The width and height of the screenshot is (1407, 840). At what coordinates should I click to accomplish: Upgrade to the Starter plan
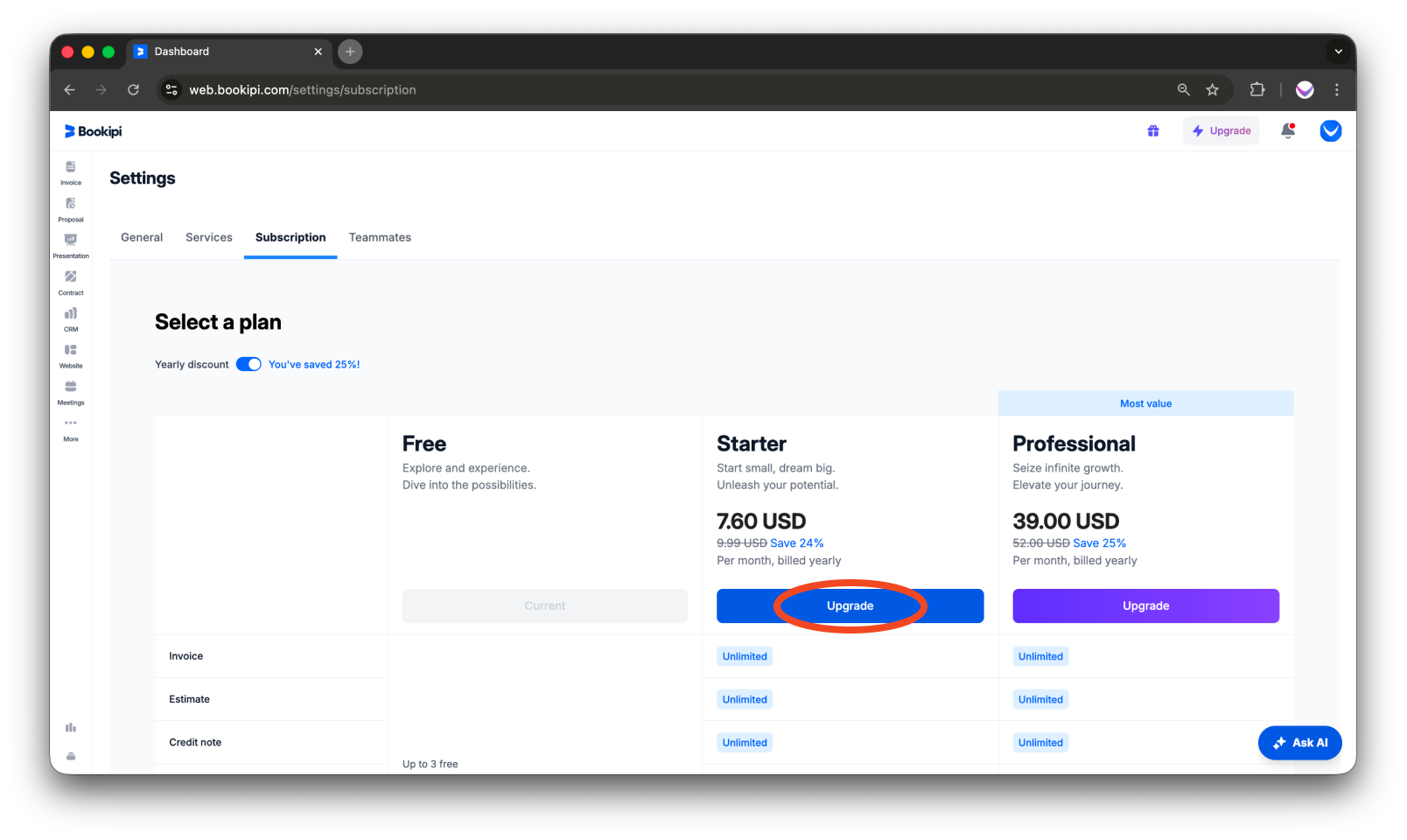click(850, 605)
